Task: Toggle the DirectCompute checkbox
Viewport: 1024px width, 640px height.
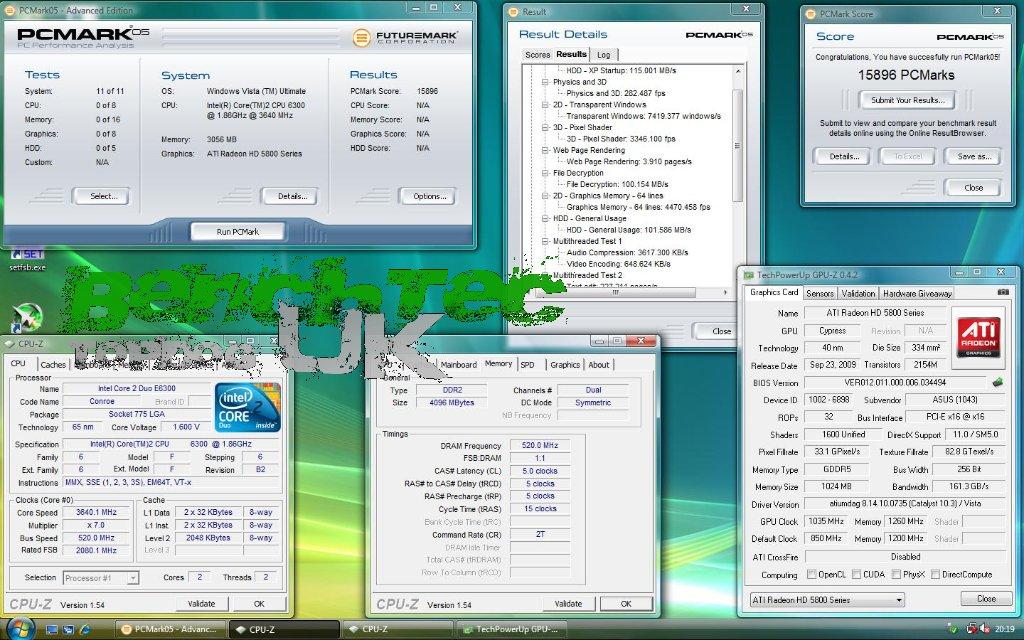Action: pyautogui.click(x=935, y=575)
